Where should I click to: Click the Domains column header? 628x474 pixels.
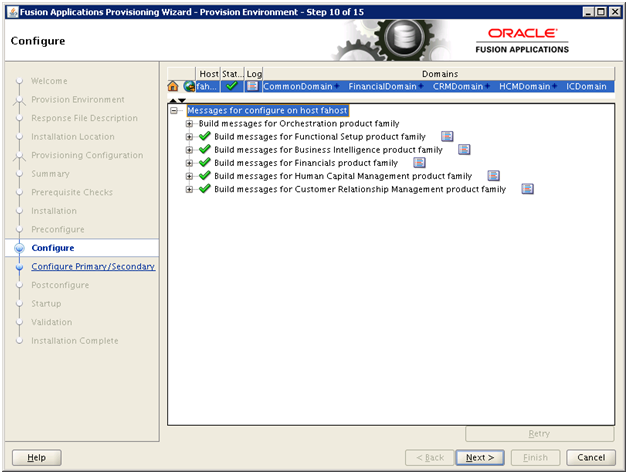coord(439,74)
